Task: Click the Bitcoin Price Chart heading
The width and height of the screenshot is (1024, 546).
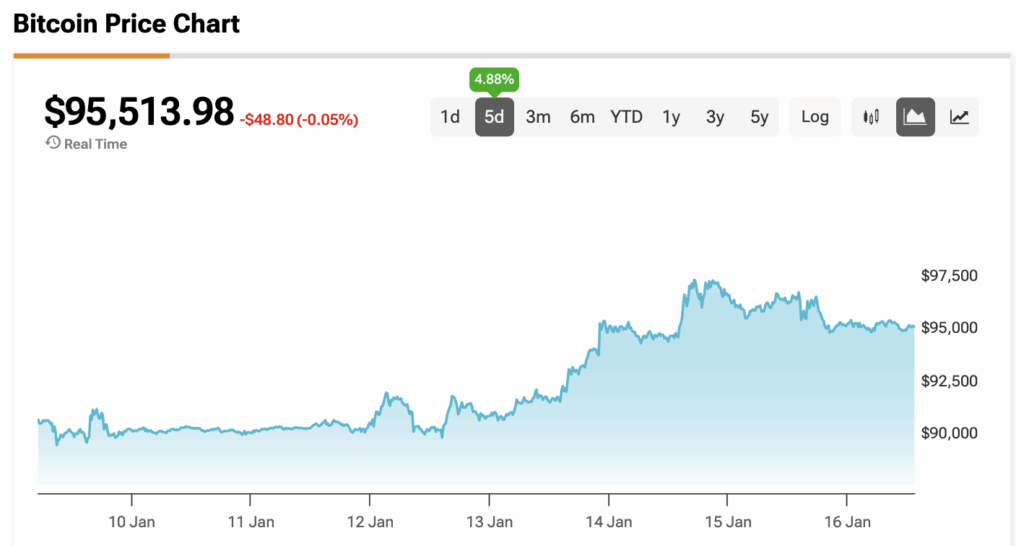Action: [x=126, y=24]
